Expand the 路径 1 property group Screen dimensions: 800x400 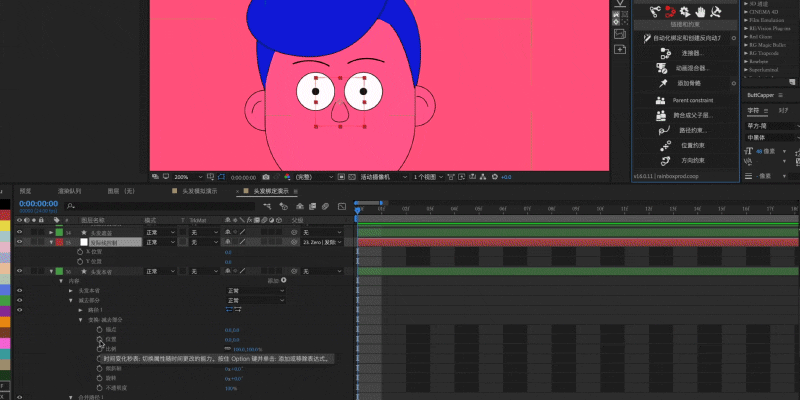tap(81, 310)
